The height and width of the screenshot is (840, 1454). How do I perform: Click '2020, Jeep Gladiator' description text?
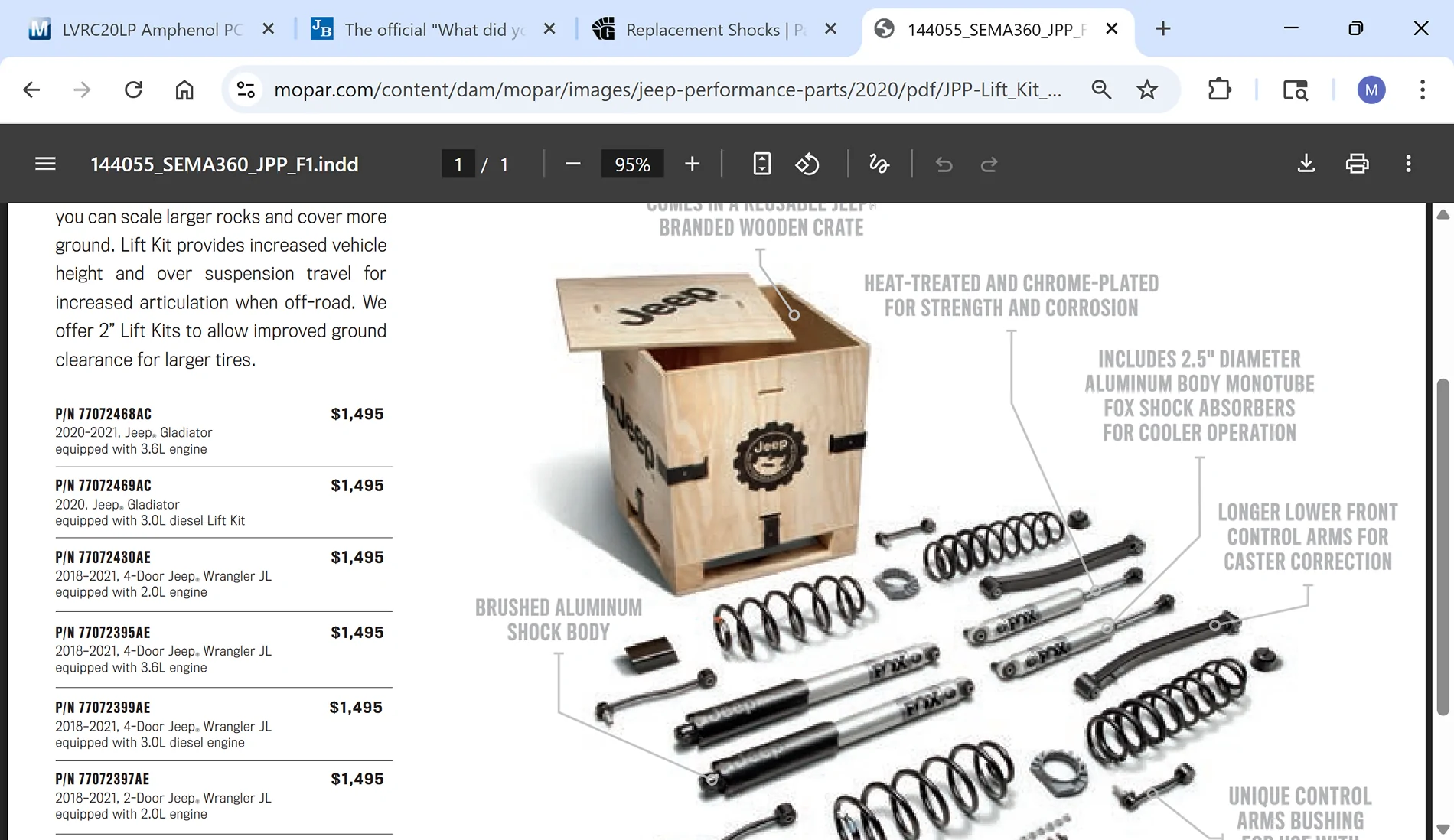117,505
